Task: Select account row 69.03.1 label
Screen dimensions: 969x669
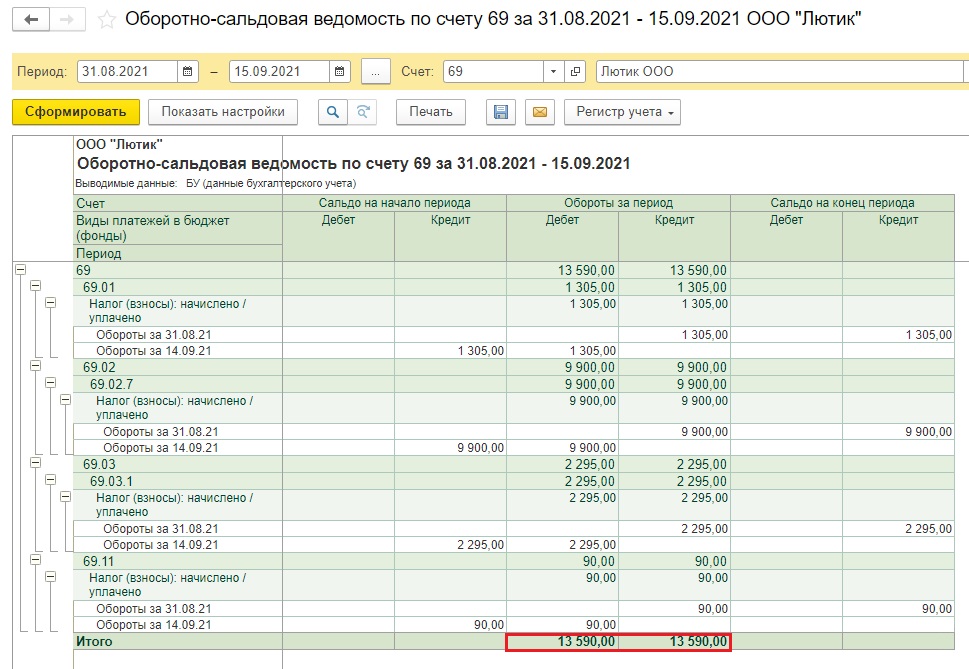Action: (111, 481)
